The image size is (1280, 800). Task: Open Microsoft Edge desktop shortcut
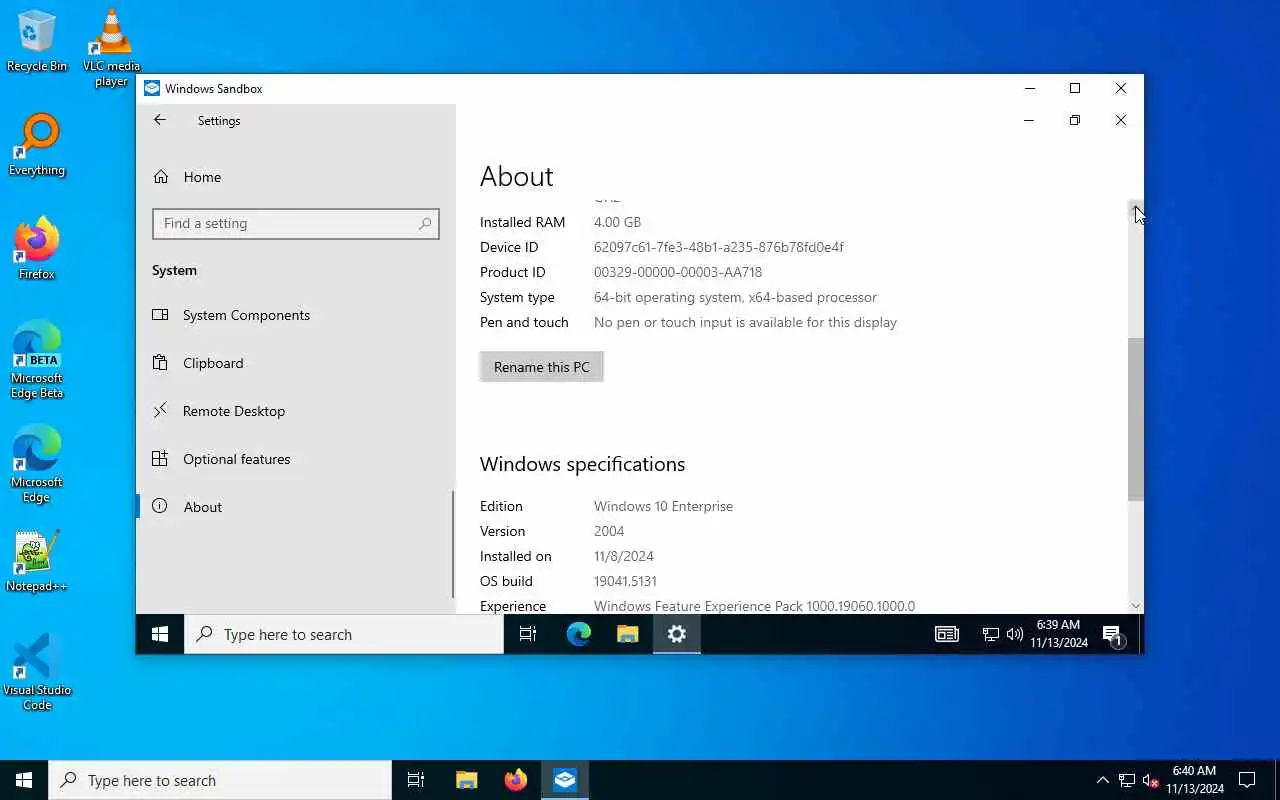pyautogui.click(x=37, y=464)
